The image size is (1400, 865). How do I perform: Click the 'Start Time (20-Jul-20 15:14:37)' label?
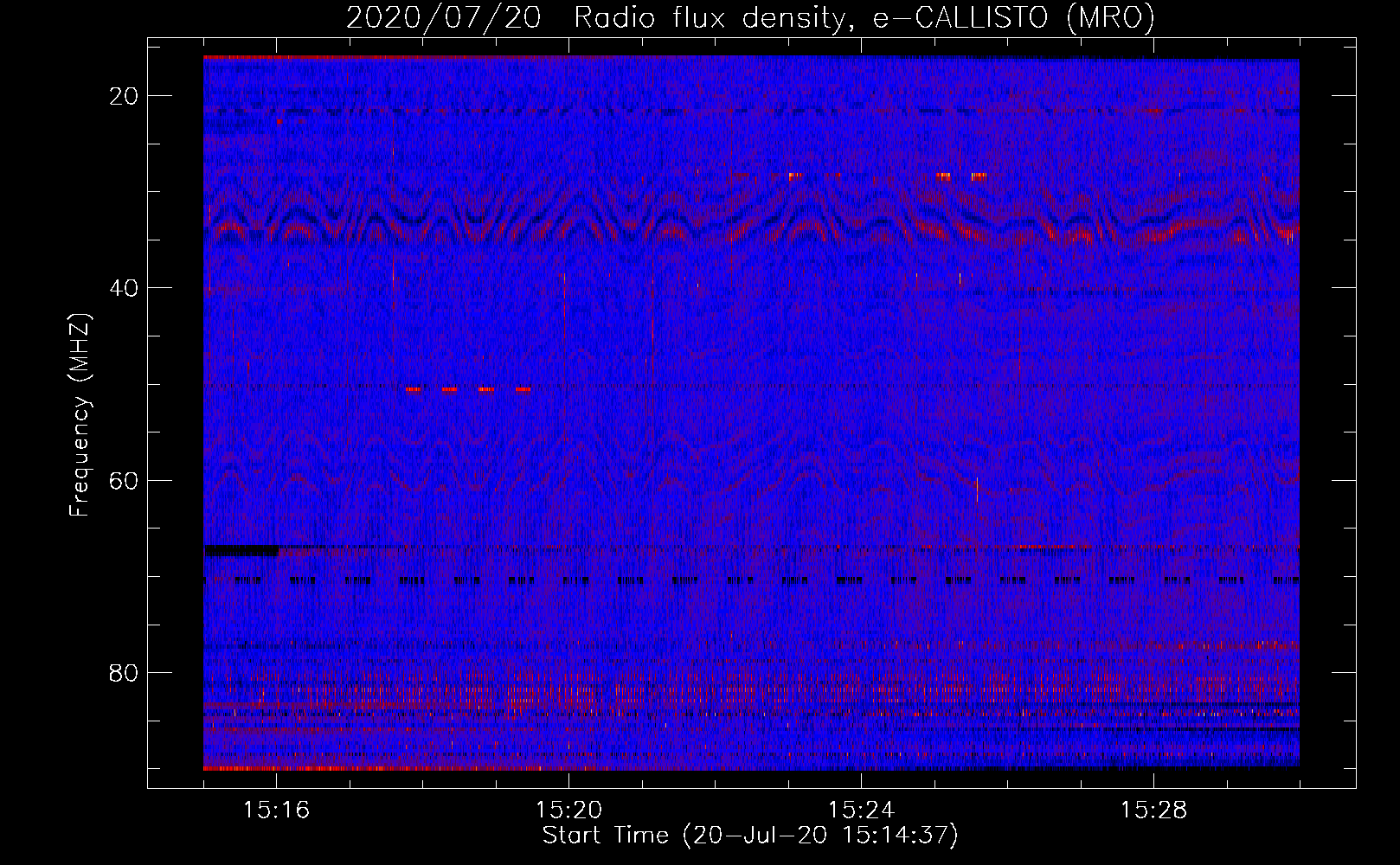pyautogui.click(x=750, y=836)
